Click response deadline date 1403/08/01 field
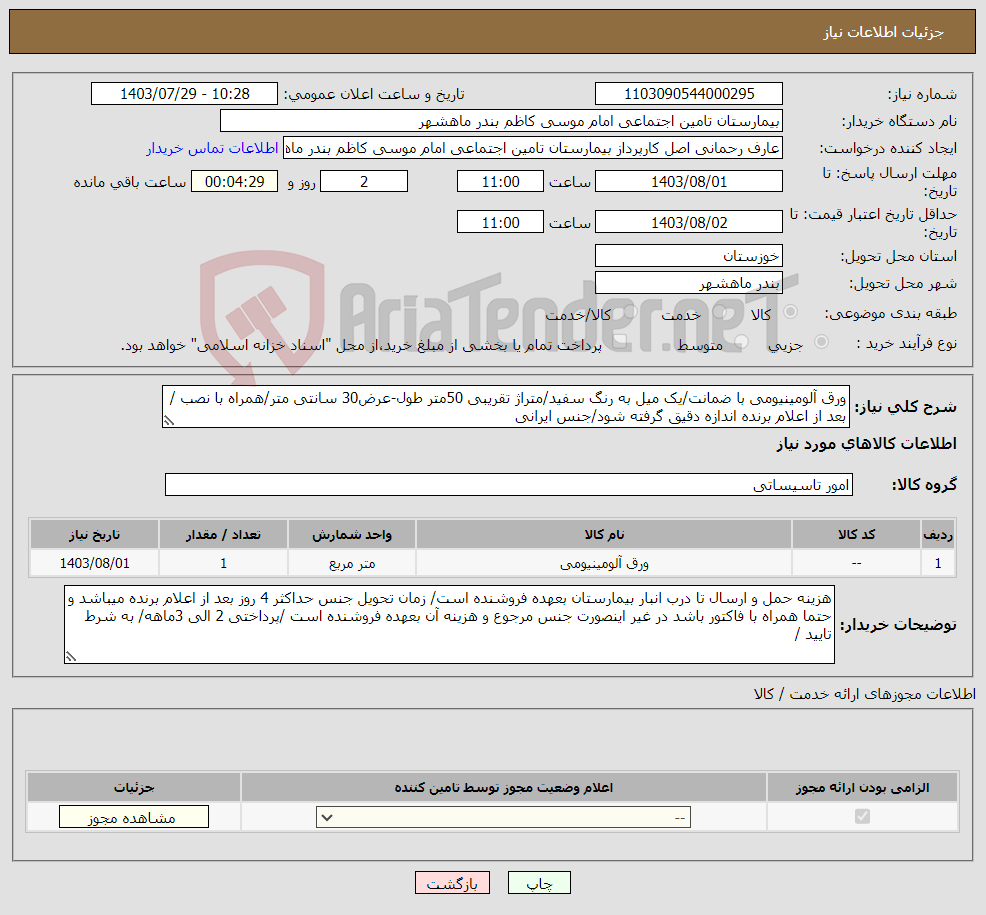 tap(689, 182)
